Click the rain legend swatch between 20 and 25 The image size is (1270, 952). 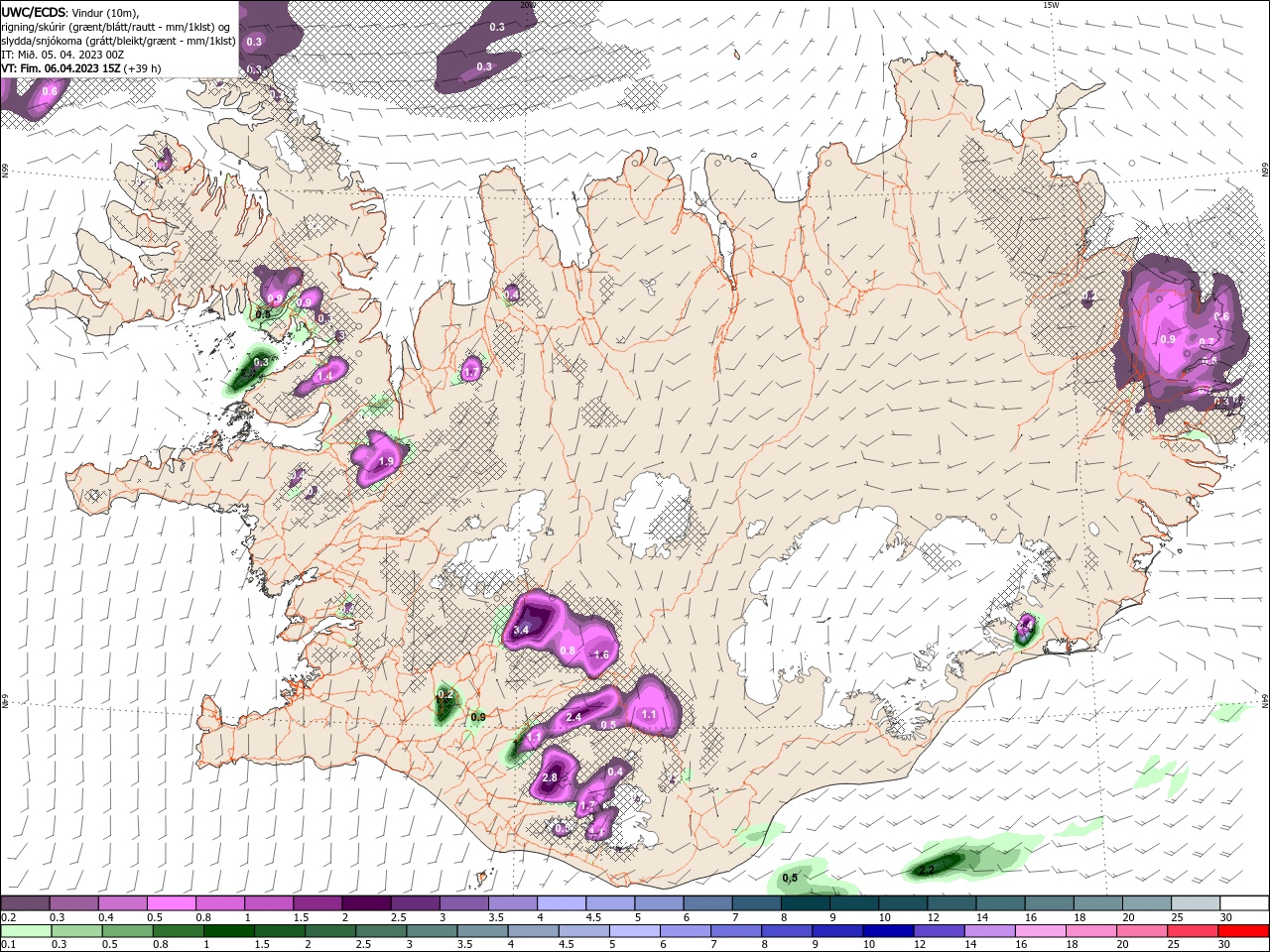(1140, 931)
